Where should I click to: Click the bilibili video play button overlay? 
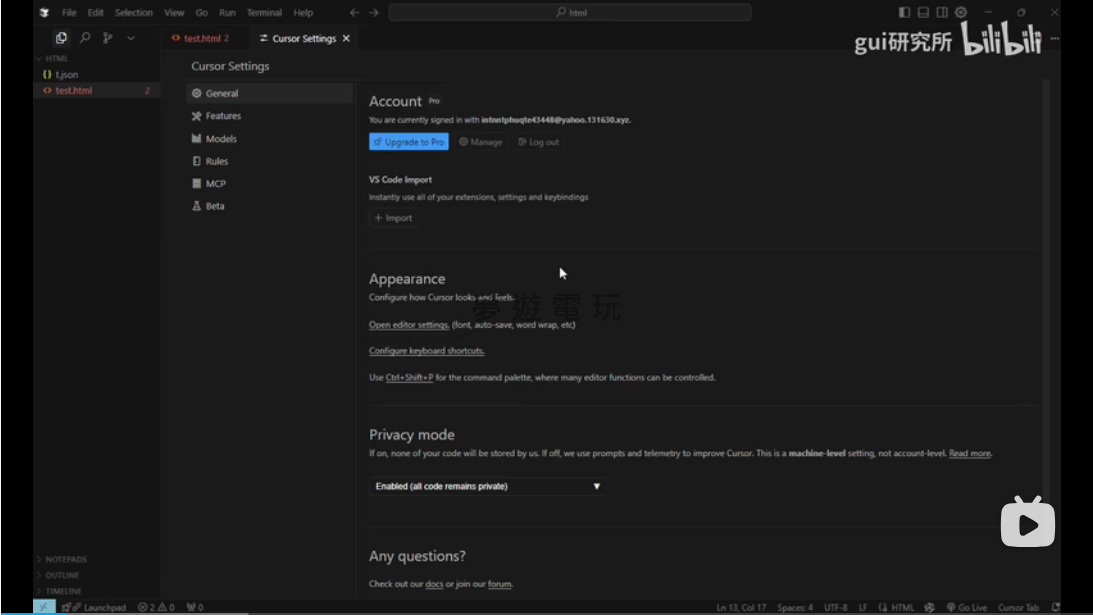point(1027,522)
